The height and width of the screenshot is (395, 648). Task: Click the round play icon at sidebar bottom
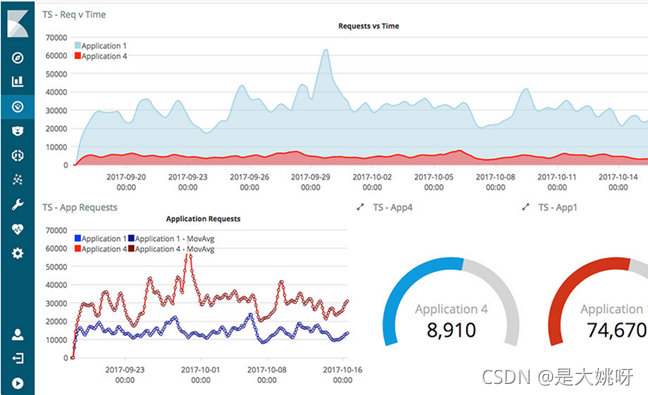coord(17,383)
